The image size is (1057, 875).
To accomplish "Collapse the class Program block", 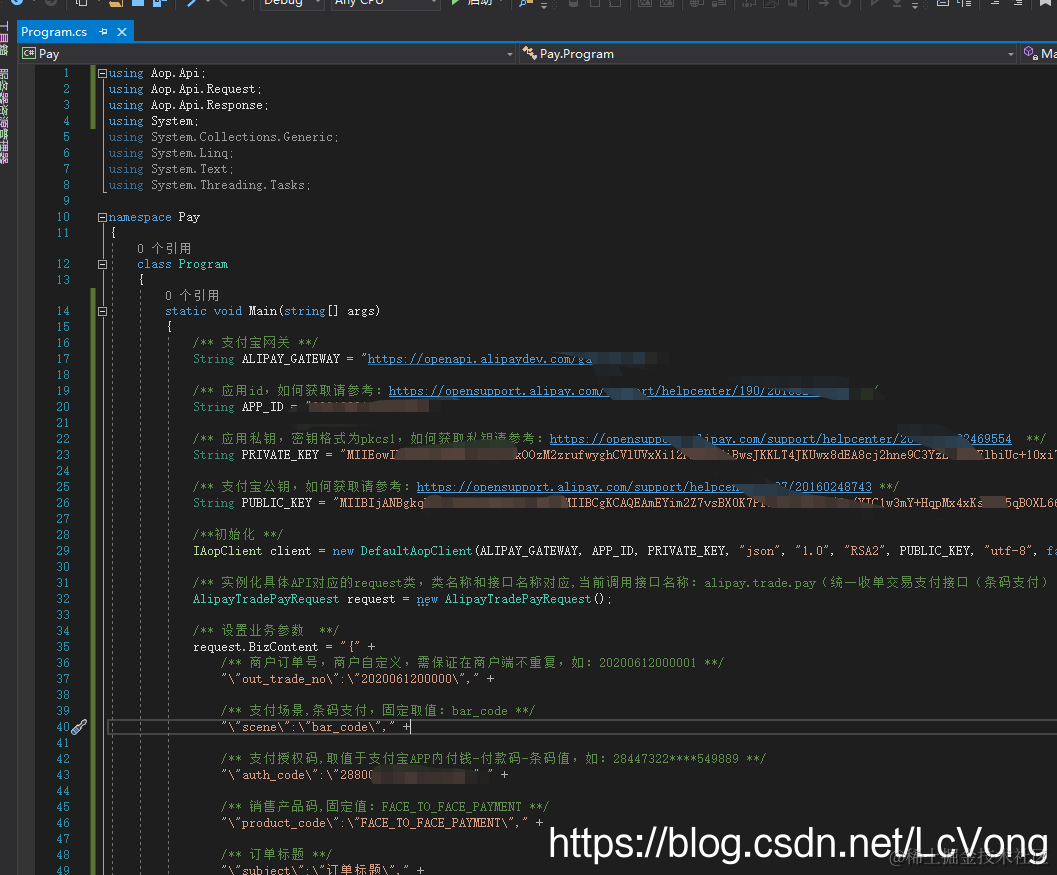I will click(x=102, y=264).
